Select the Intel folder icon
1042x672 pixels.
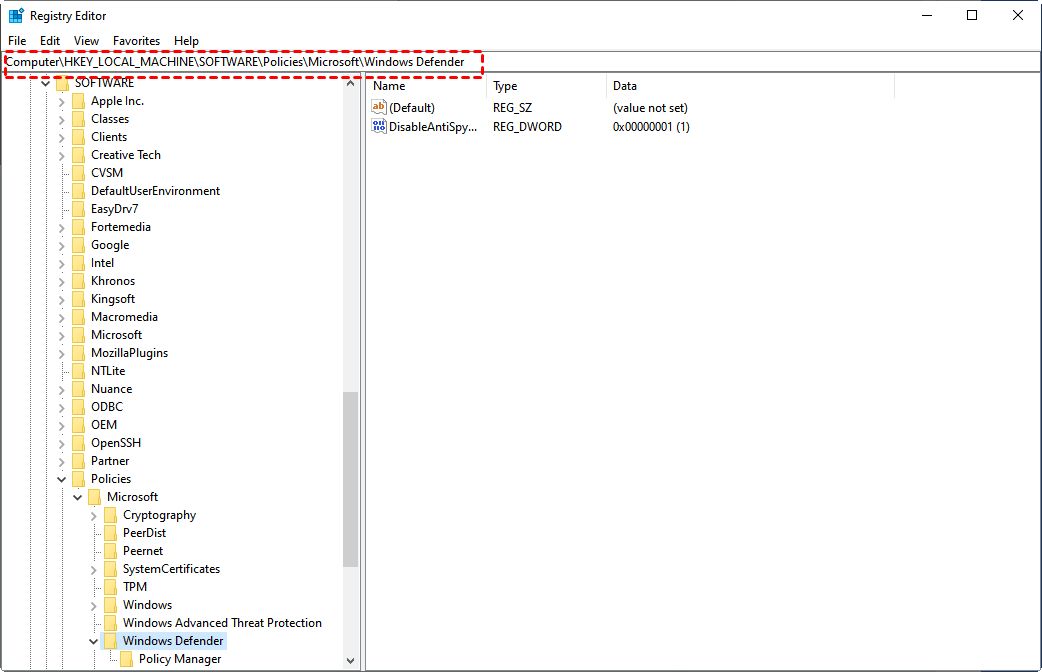point(78,263)
